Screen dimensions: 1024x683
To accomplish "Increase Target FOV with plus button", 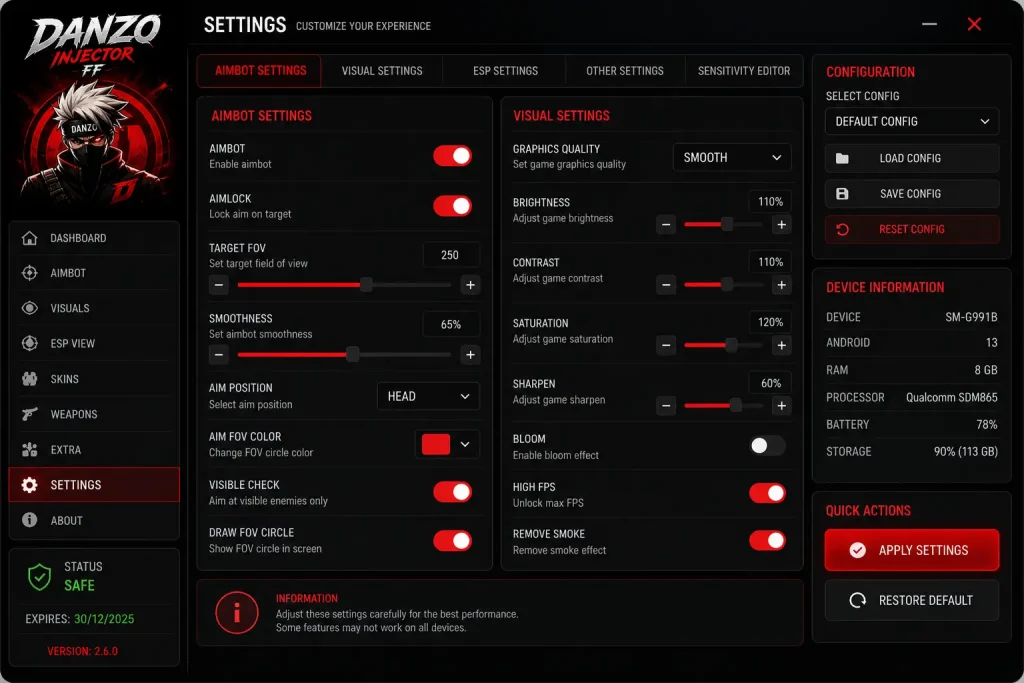I will [x=470, y=285].
